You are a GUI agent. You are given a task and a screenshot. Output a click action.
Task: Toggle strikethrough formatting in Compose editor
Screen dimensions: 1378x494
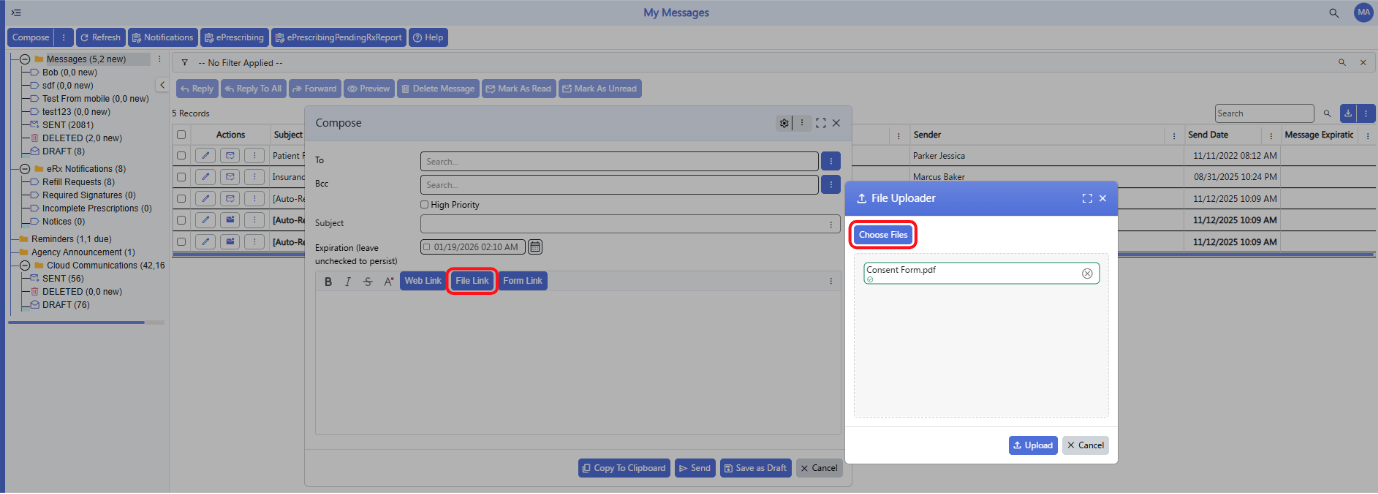[368, 282]
